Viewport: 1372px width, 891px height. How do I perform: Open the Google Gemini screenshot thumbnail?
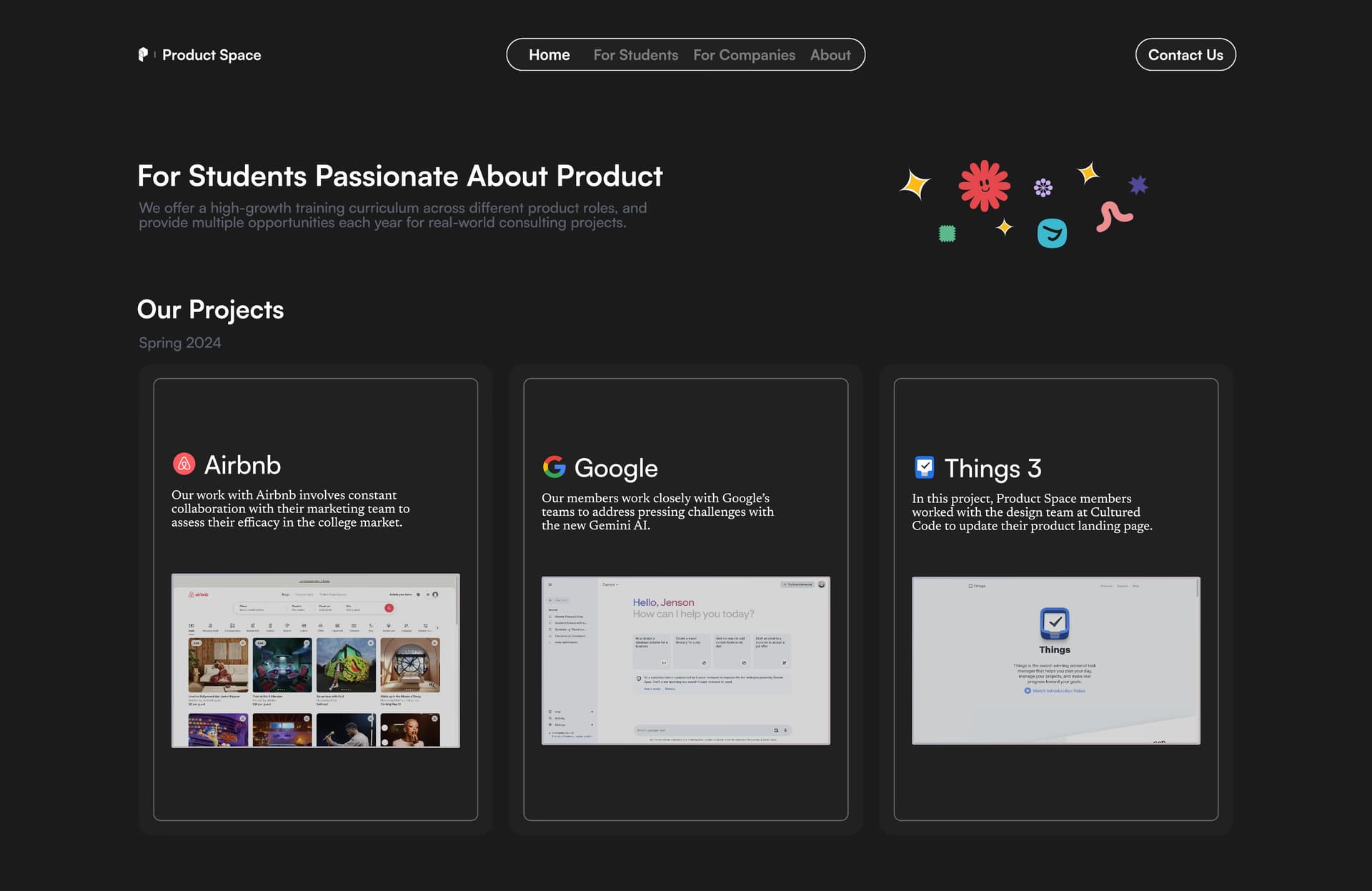pyautogui.click(x=685, y=660)
